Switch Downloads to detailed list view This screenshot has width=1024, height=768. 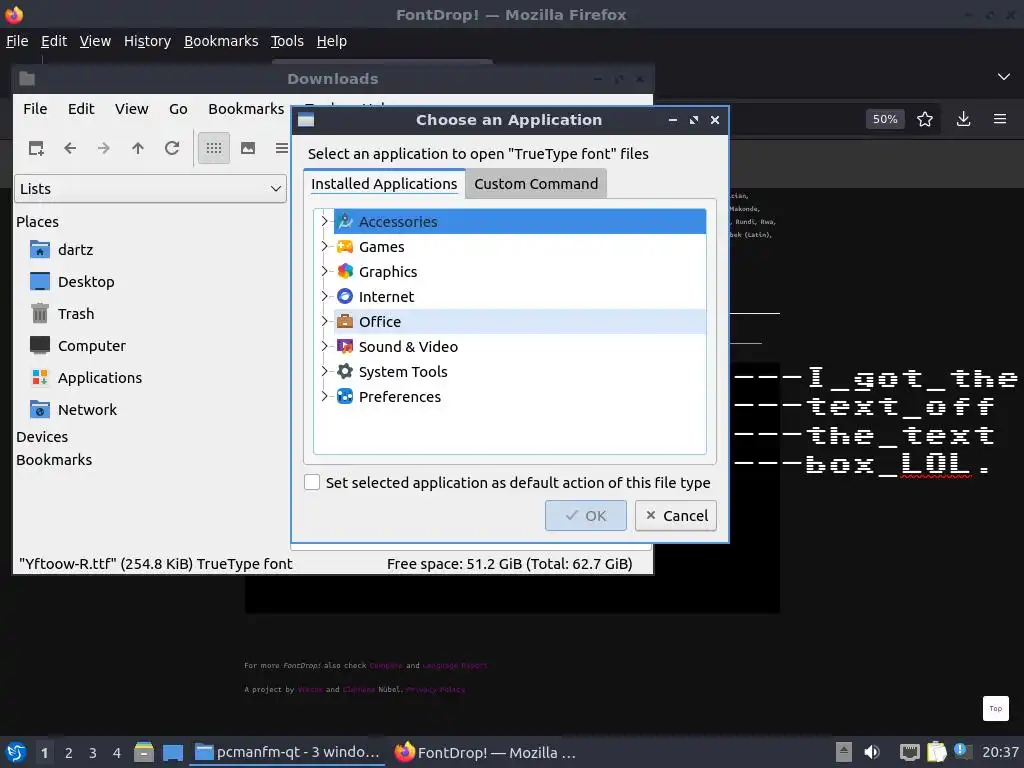coord(281,148)
